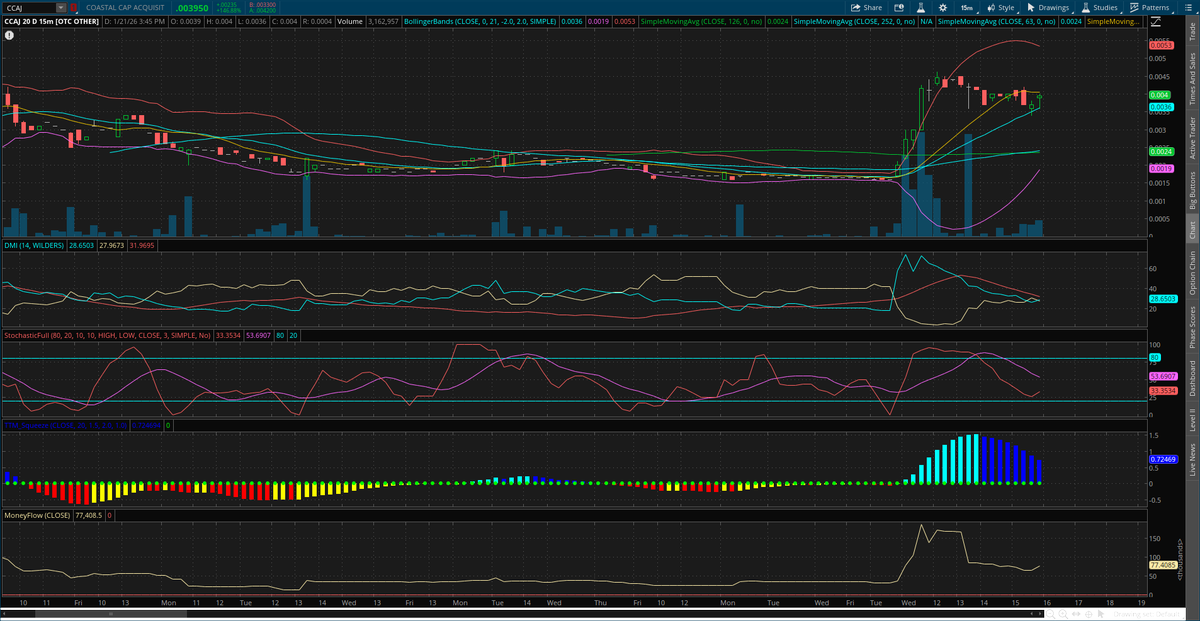Open the Style menu
This screenshot has width=1200, height=621.
click(x=1000, y=7)
